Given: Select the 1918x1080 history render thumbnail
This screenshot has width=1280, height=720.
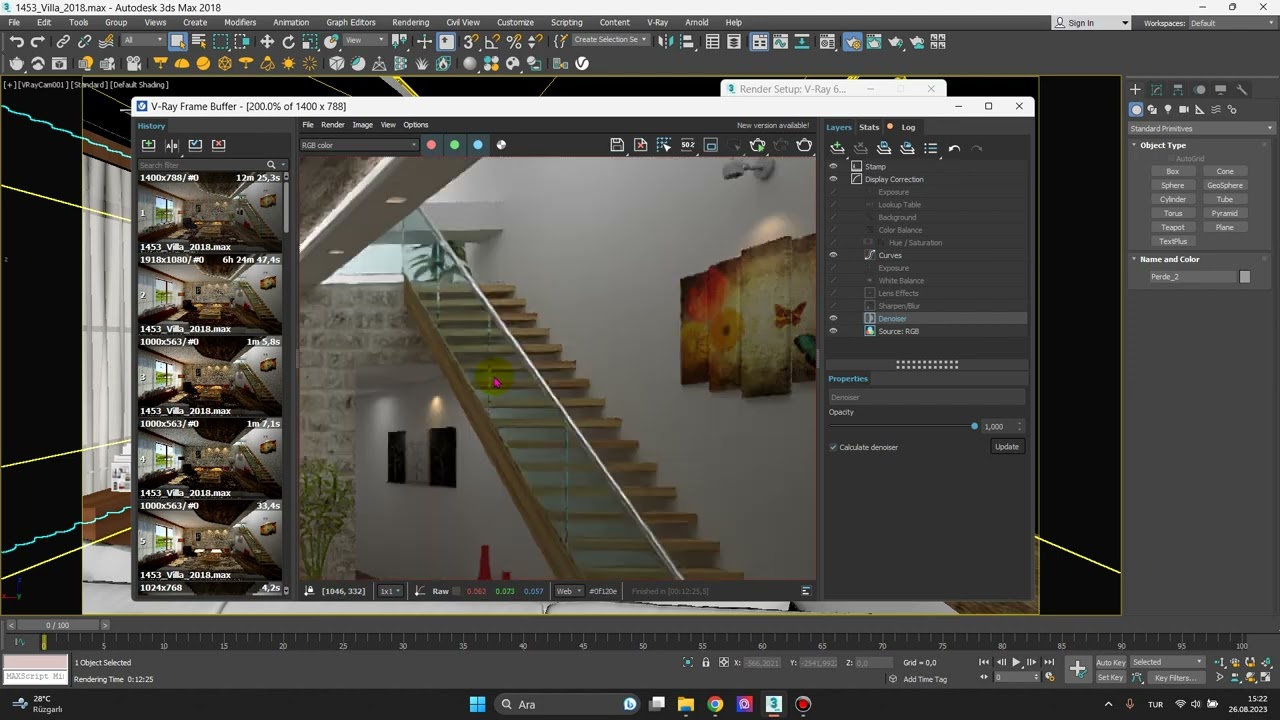Looking at the screenshot, I should (209, 296).
